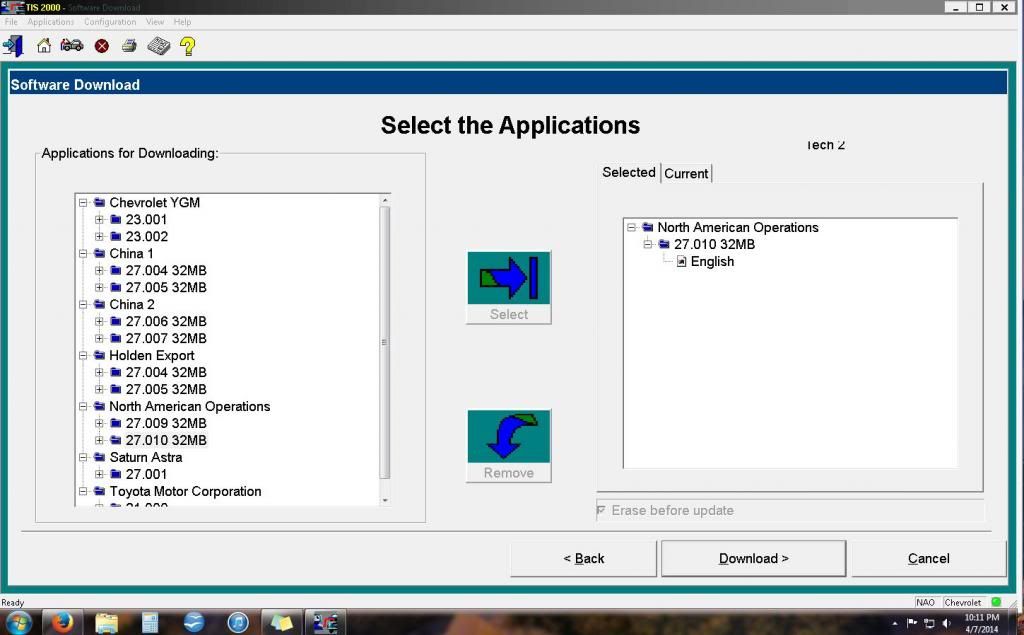Switch to the Current tab

(x=686, y=173)
